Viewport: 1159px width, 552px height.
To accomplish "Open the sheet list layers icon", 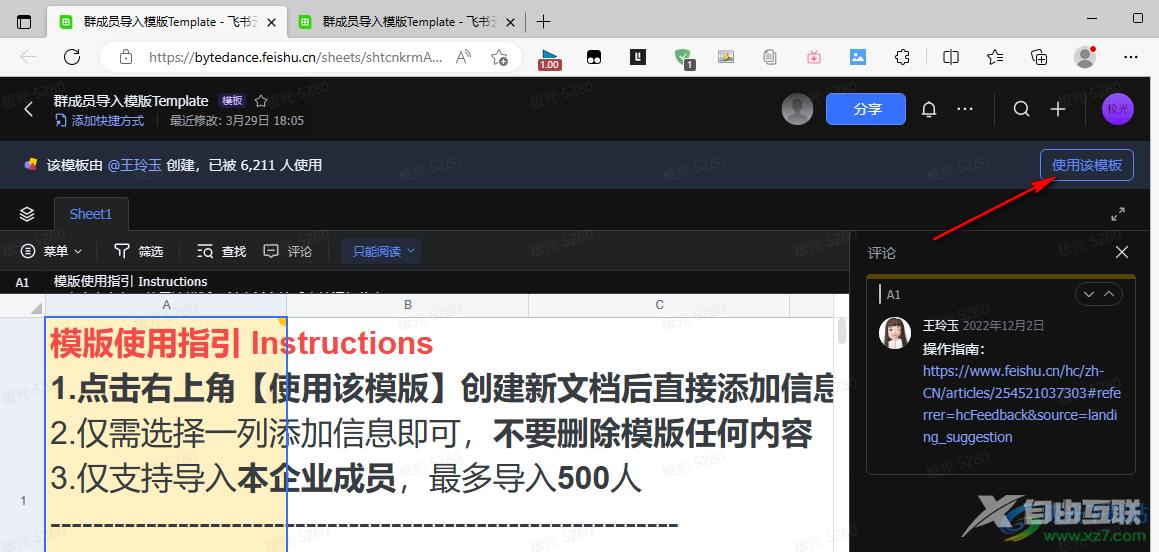I will [x=27, y=214].
